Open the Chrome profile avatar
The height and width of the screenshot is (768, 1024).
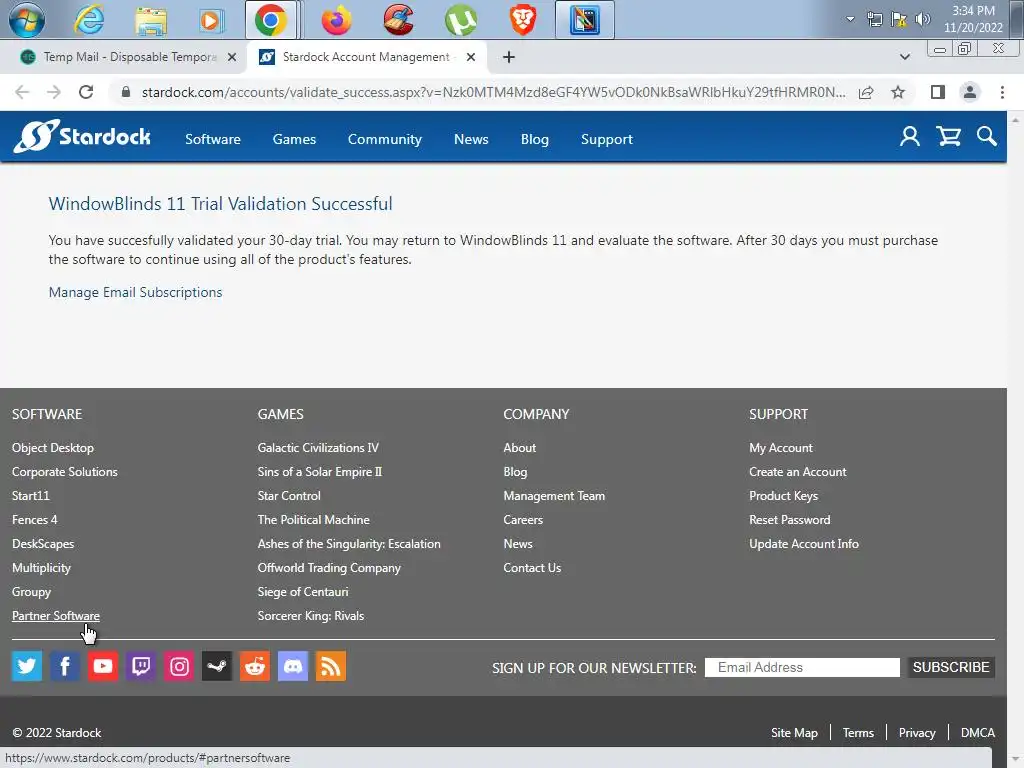pyautogui.click(x=970, y=92)
